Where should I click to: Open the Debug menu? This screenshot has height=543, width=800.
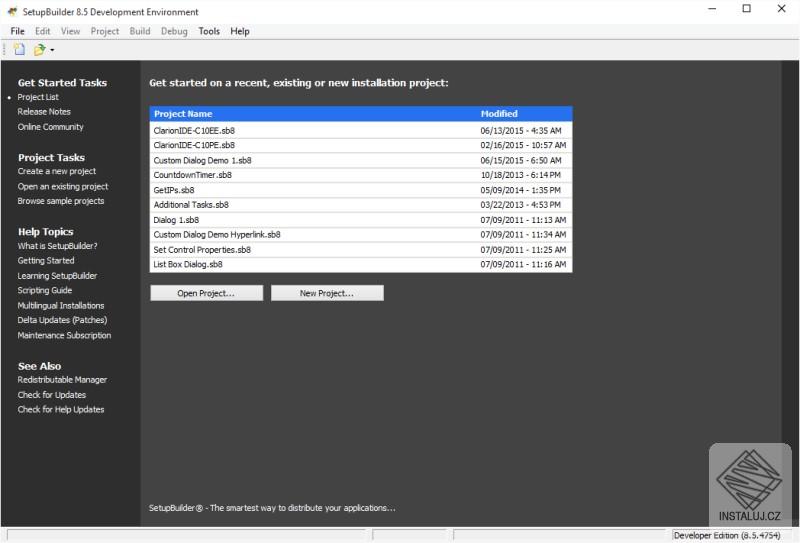(174, 31)
